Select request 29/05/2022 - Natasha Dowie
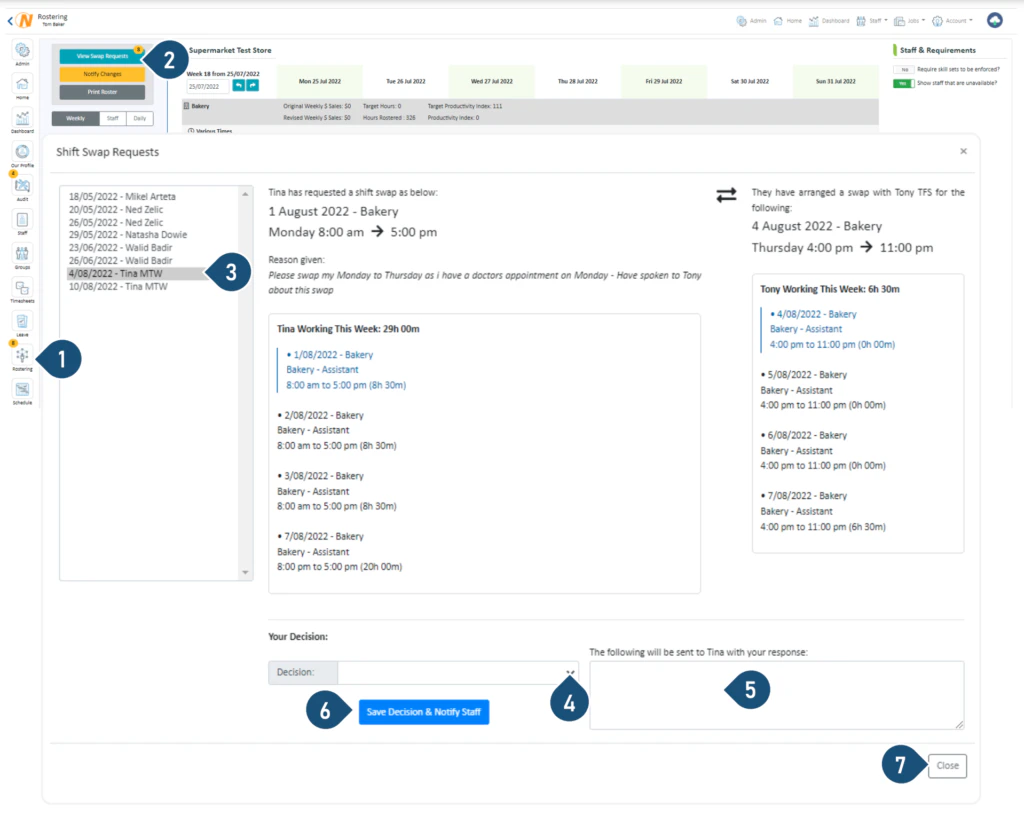 pos(128,234)
